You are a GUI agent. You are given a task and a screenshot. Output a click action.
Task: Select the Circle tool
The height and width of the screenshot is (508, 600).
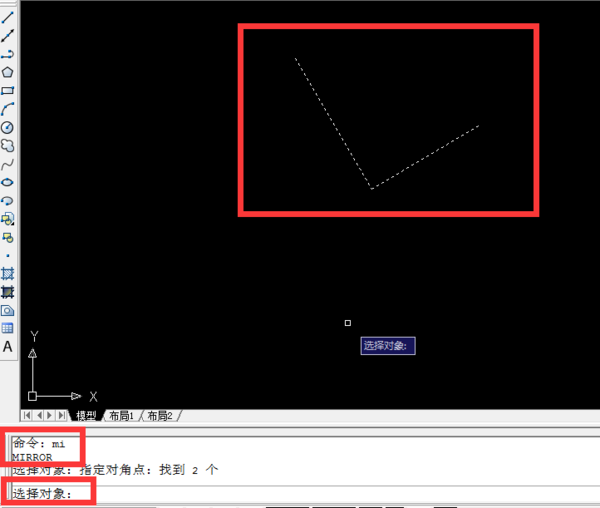pyautogui.click(x=8, y=127)
